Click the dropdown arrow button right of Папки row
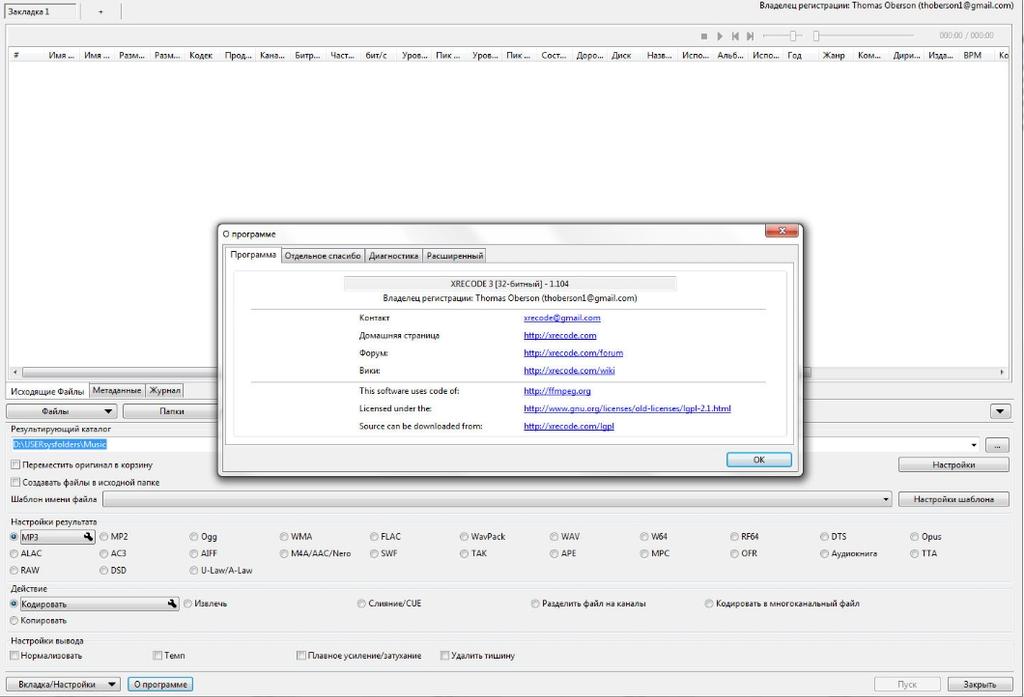The image size is (1024, 697). click(1000, 412)
